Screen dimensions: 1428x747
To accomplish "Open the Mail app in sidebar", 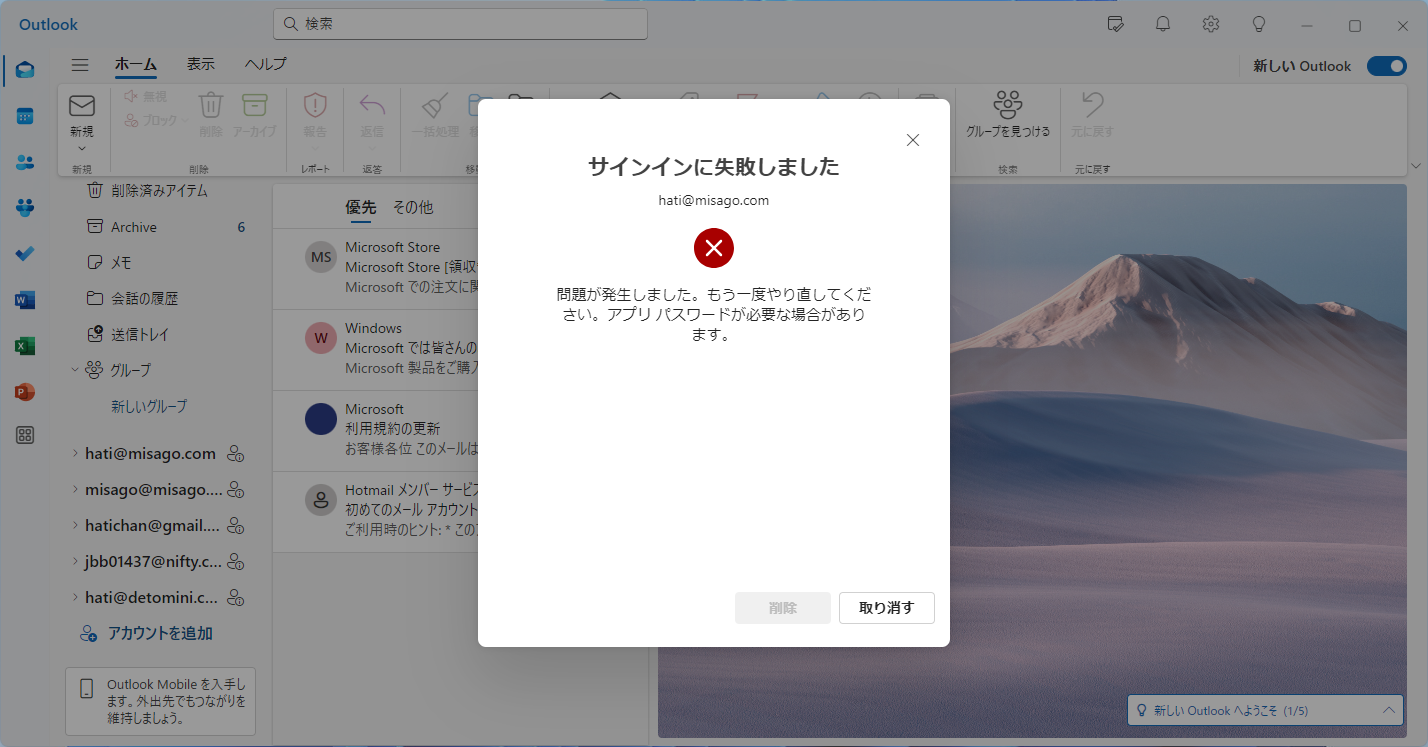I will point(25,70).
